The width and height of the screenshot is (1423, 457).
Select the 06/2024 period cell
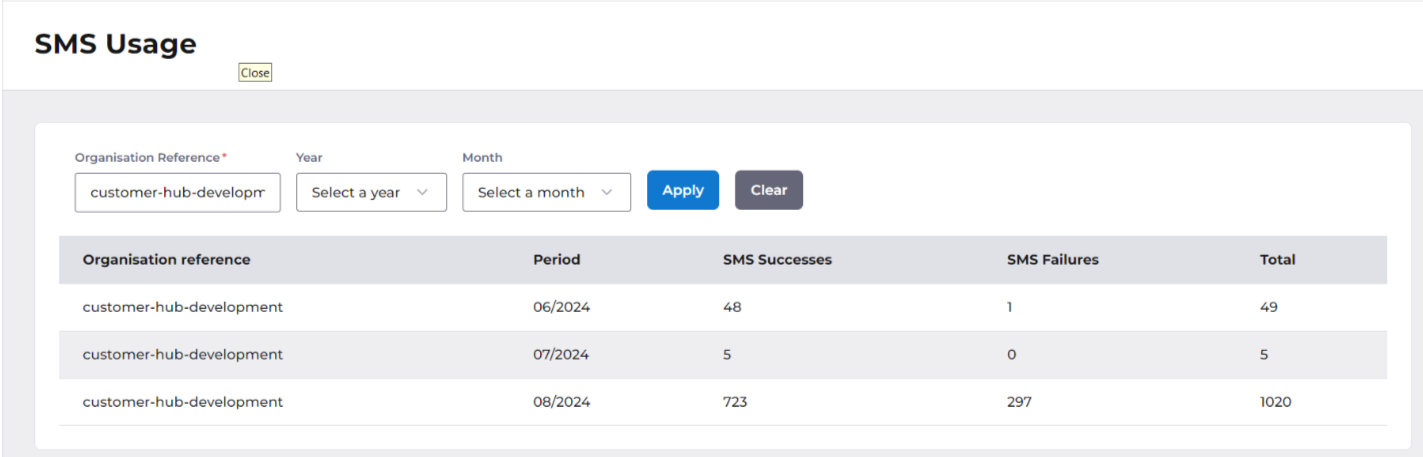click(561, 307)
